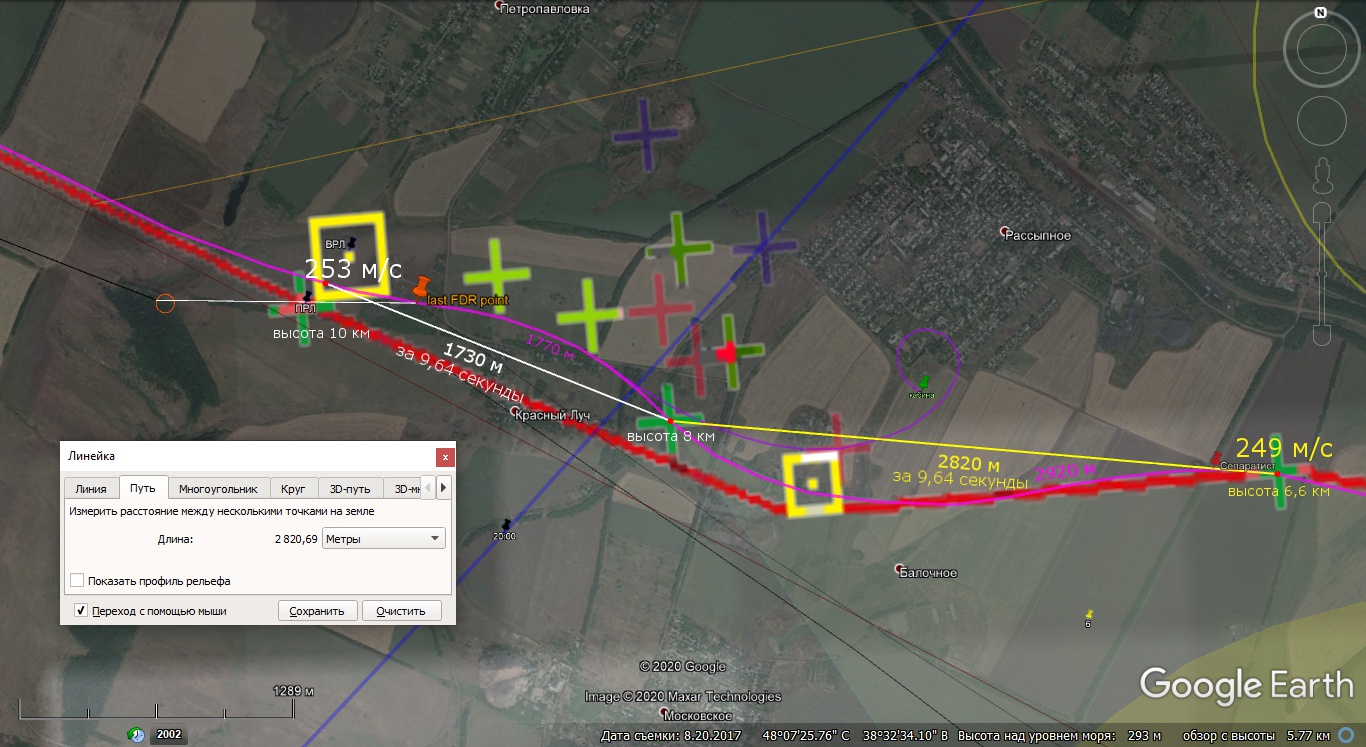1366x747 pixels.
Task: Click the ПРЛ pushpin placemark
Action: (x=307, y=296)
